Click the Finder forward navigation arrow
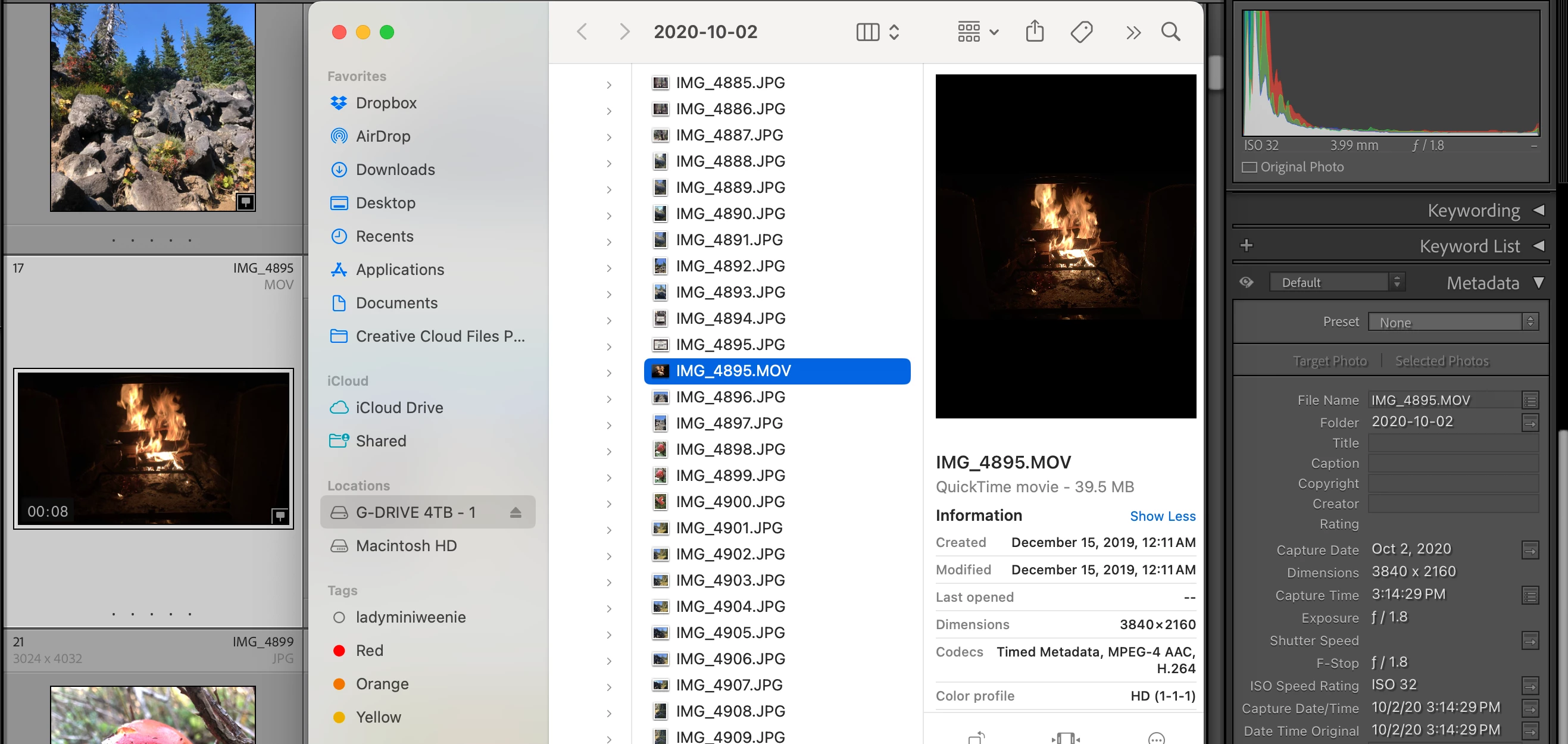1568x744 pixels. coord(624,32)
